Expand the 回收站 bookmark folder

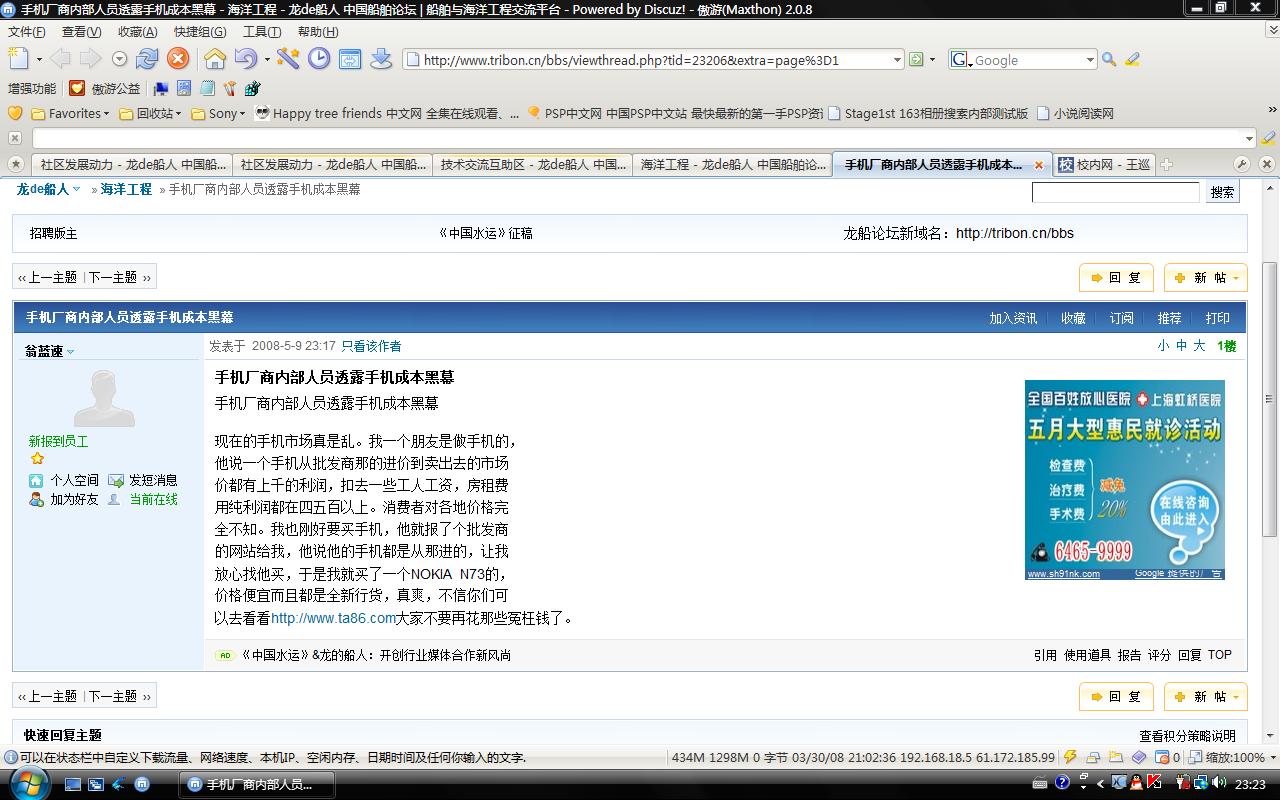tap(178, 114)
